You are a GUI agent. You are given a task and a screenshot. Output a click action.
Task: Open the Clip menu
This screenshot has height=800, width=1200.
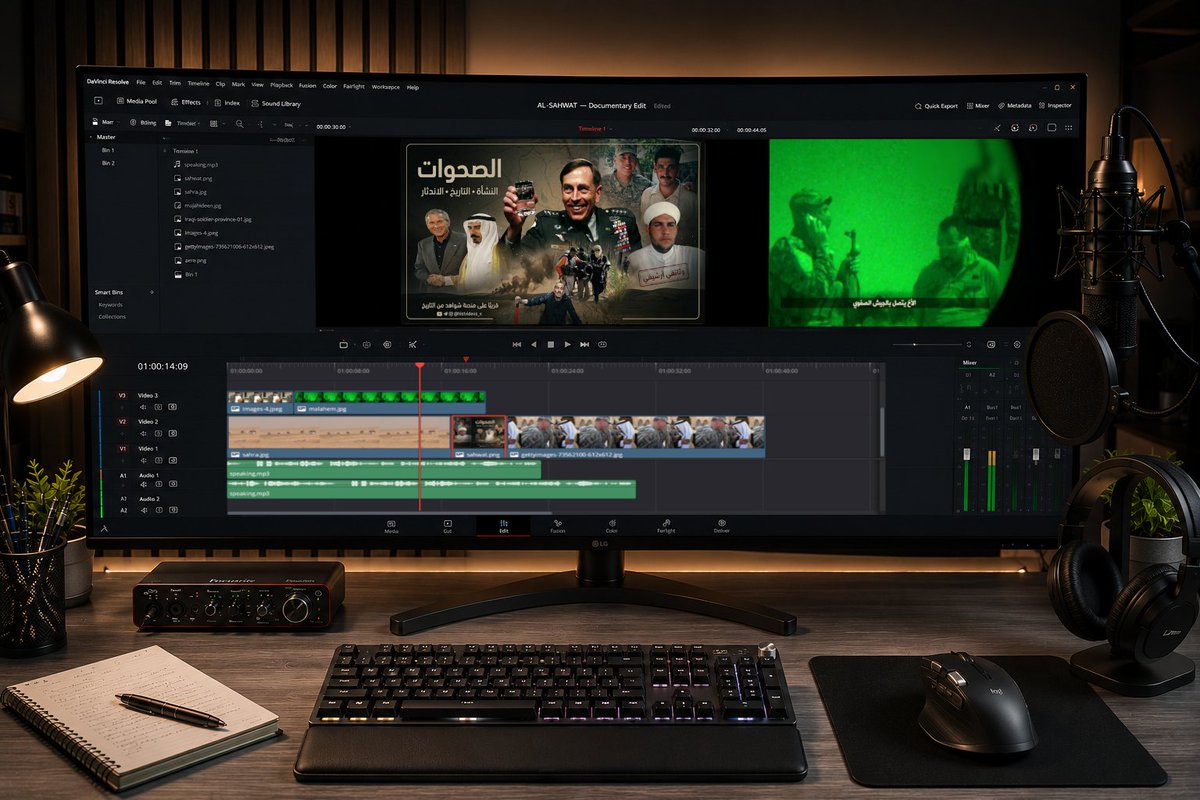(220, 84)
